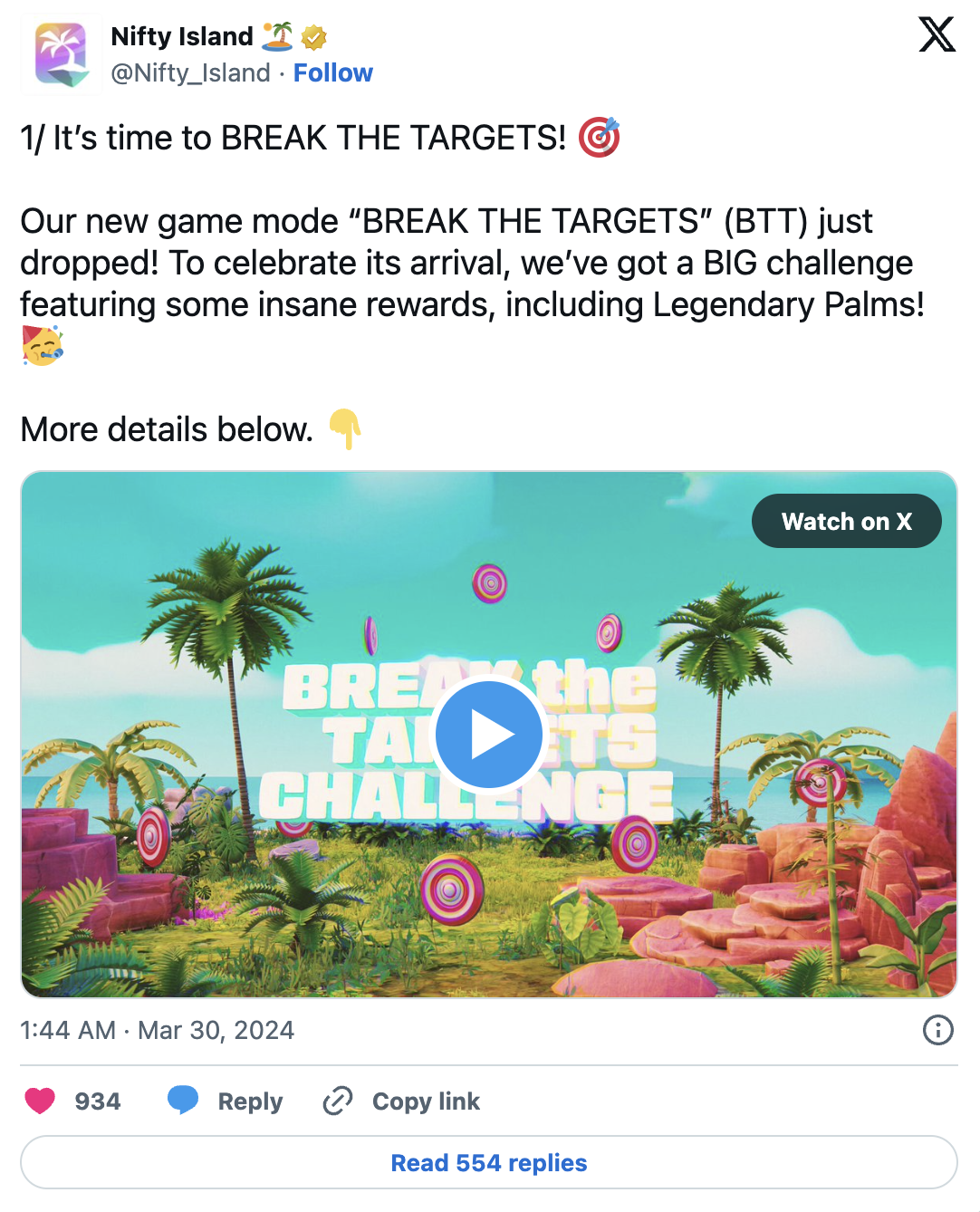Click the Reply text label

[250, 1101]
